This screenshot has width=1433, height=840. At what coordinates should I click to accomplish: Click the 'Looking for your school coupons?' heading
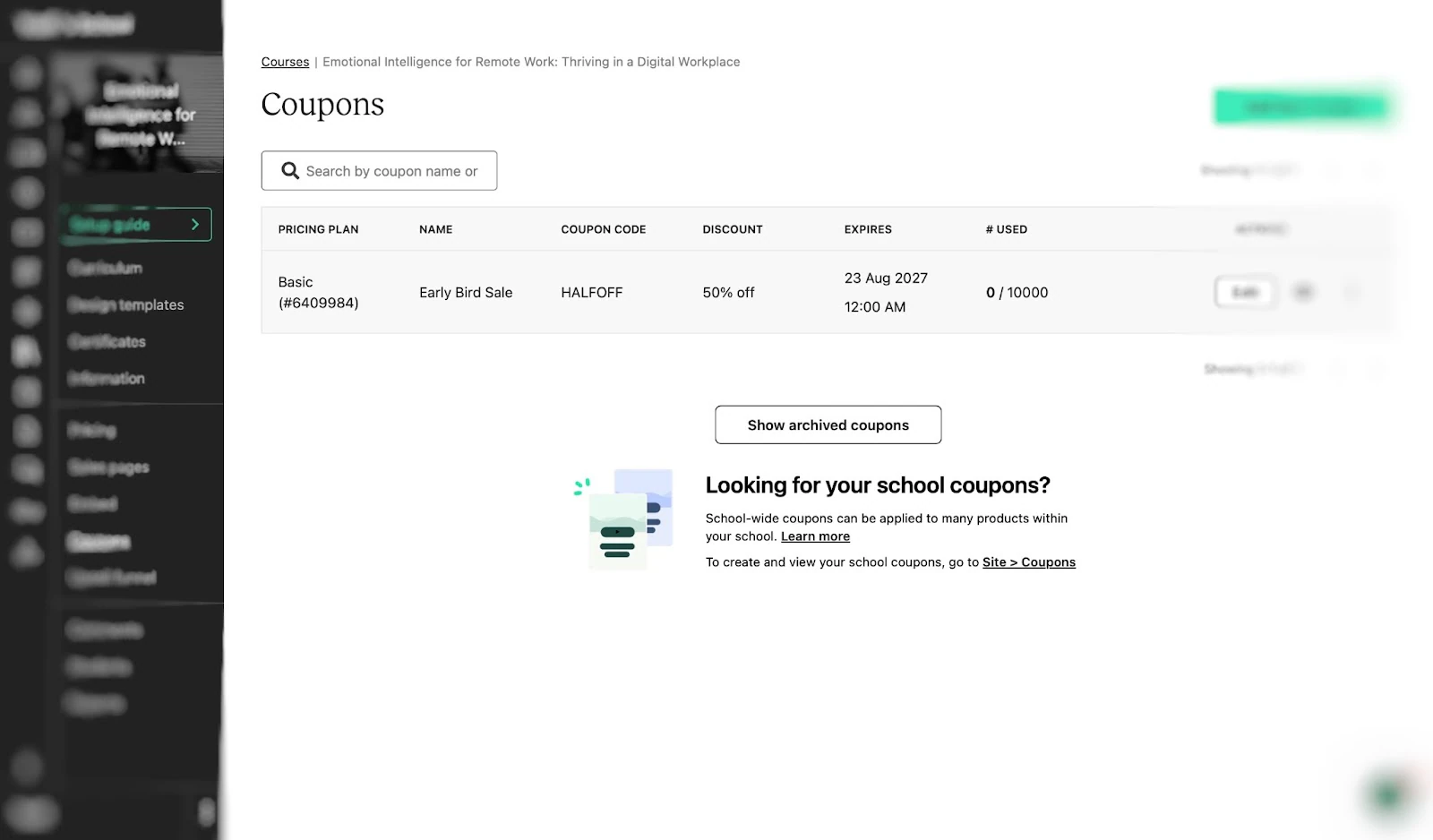877,484
